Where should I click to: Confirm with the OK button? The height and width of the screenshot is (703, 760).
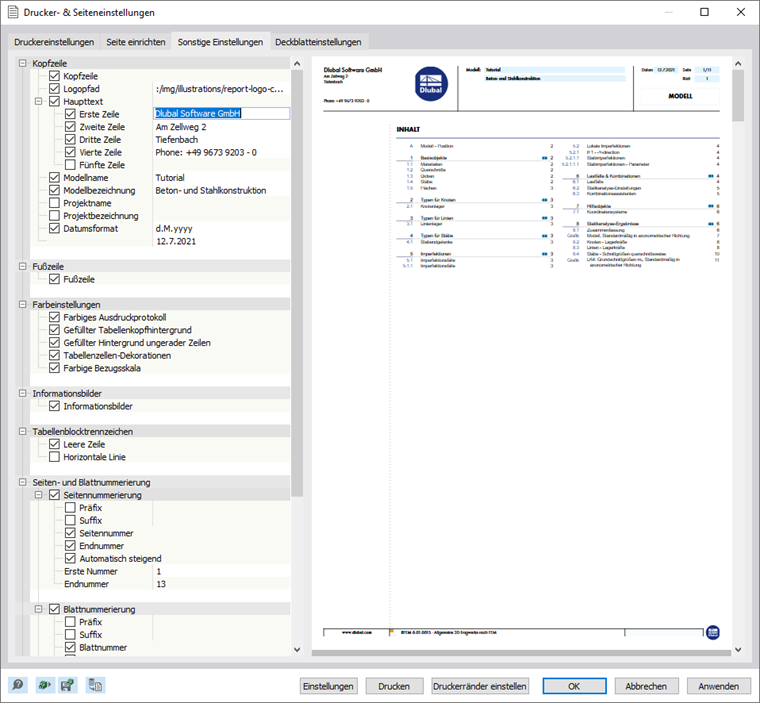point(574,686)
